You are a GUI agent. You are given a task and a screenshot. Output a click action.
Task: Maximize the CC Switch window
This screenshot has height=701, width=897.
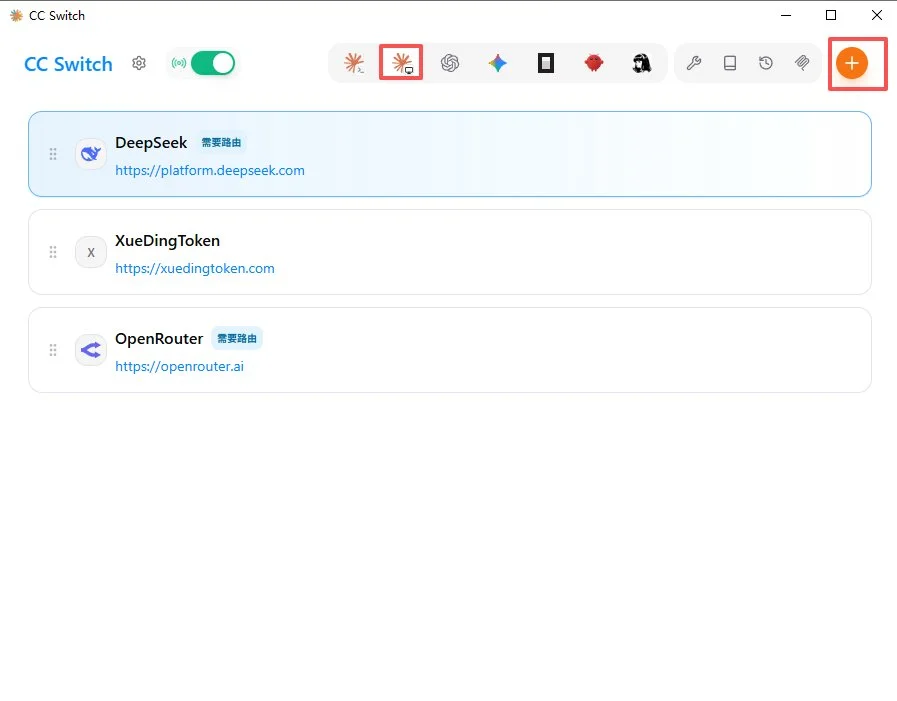click(x=831, y=15)
